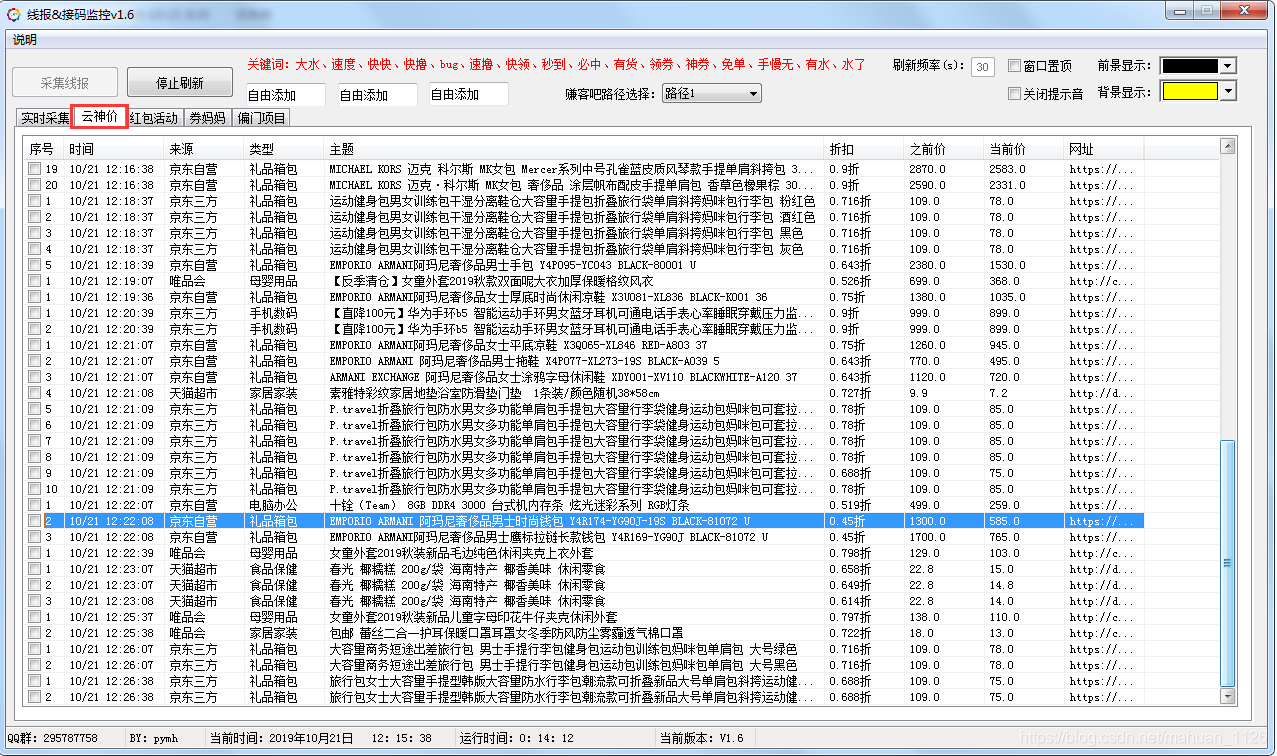Open the 红包活动 tab
Image resolution: width=1277 pixels, height=756 pixels.
click(x=153, y=118)
